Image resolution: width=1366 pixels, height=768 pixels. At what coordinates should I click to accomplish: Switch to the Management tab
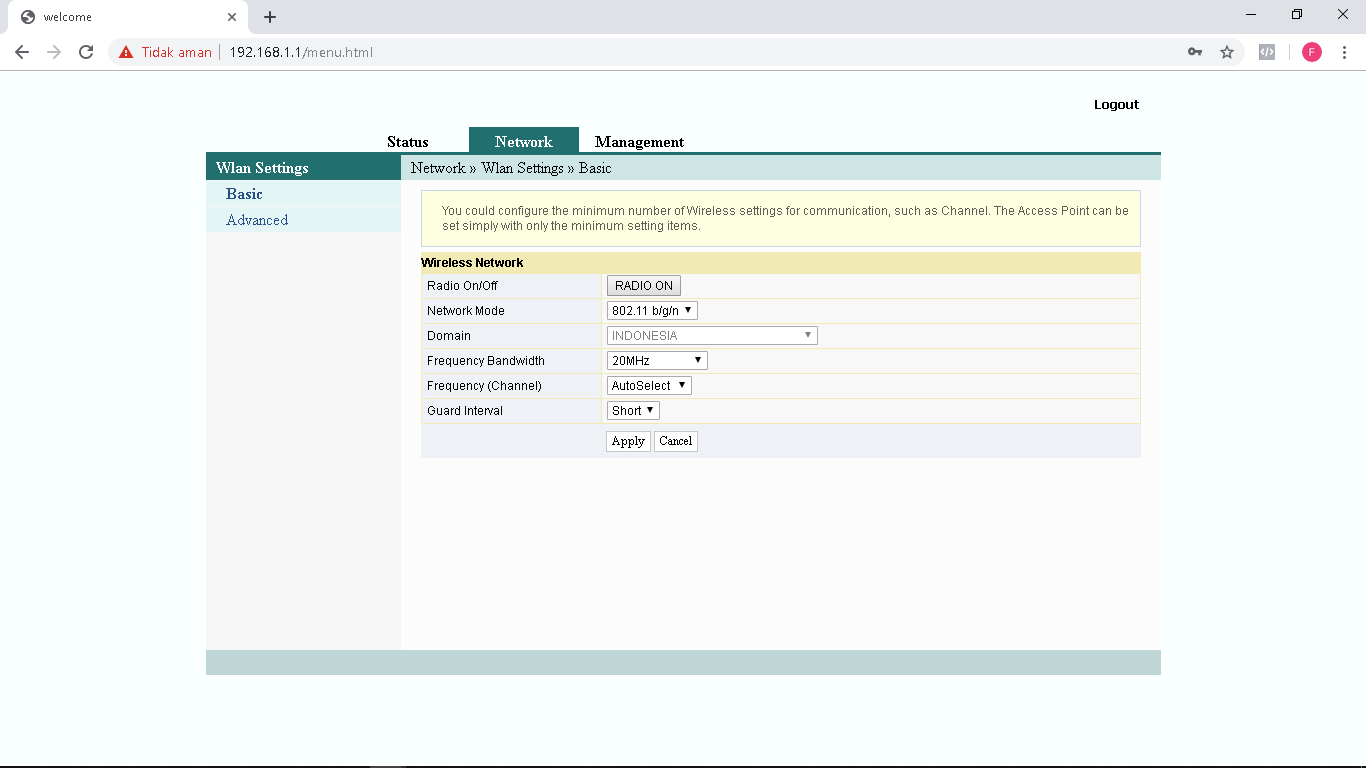click(x=639, y=142)
